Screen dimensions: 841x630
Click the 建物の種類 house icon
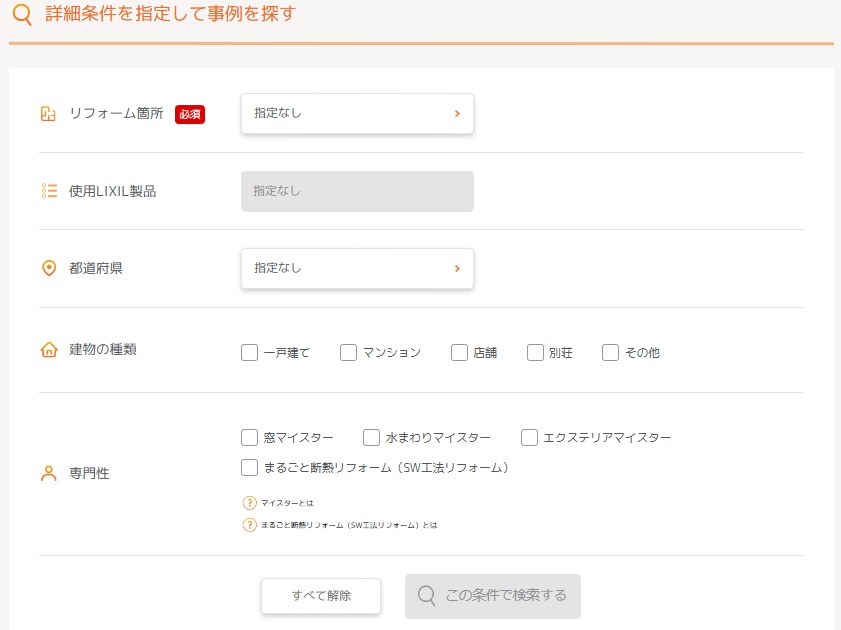49,350
